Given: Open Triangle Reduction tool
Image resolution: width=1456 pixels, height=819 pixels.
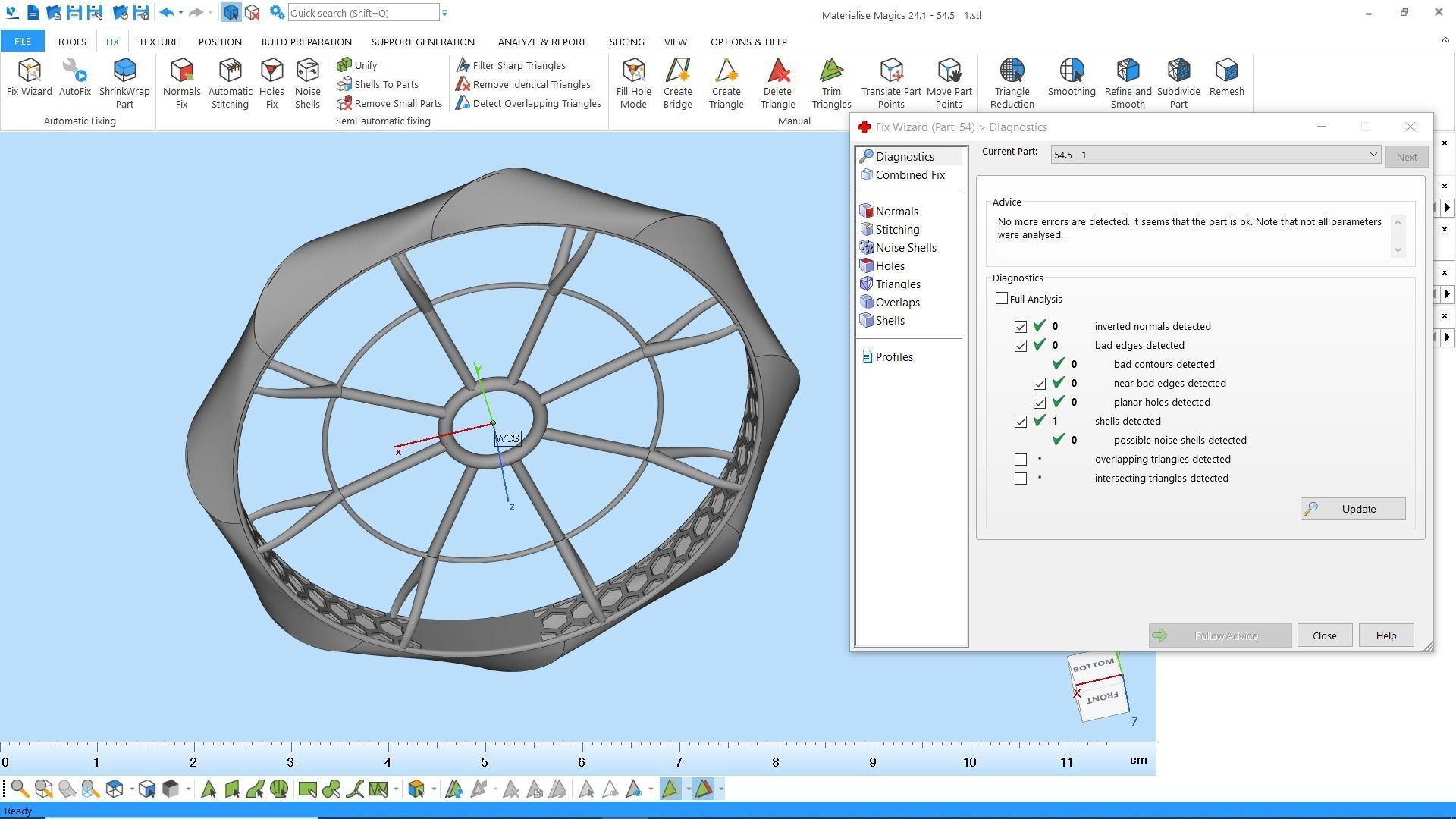Looking at the screenshot, I should 1012,83.
